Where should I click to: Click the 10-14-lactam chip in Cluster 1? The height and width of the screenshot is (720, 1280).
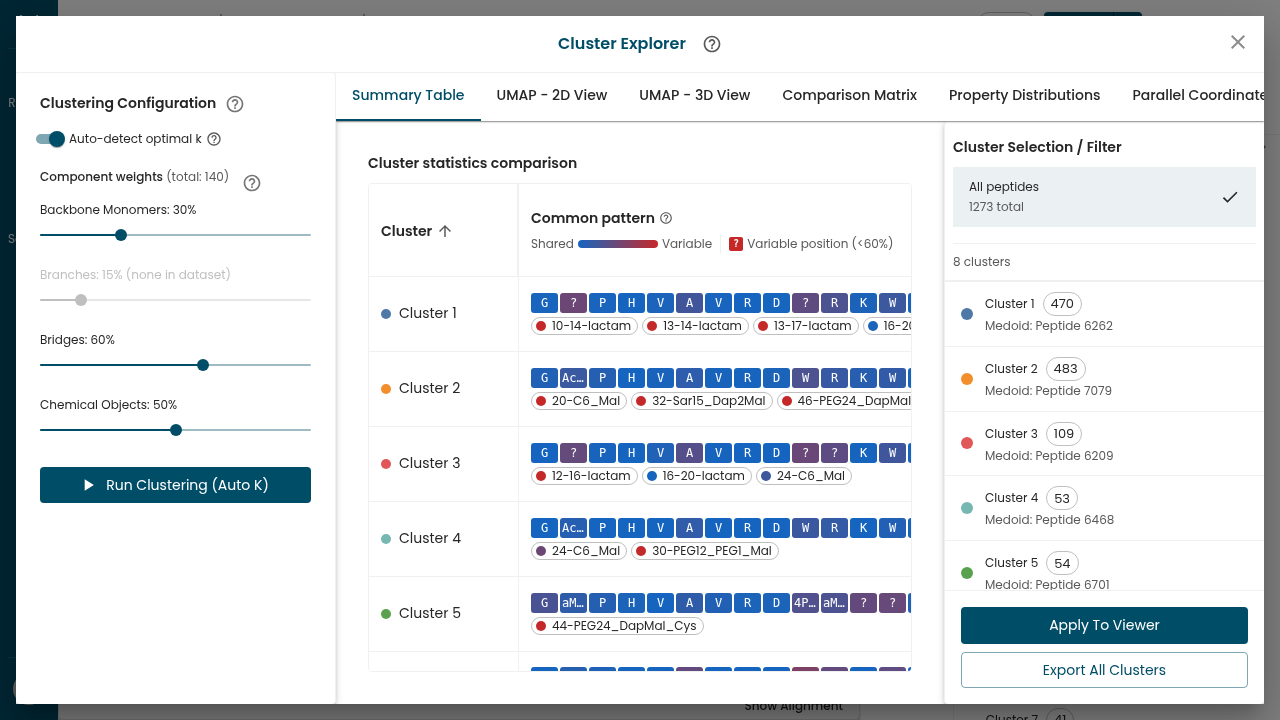click(x=584, y=326)
